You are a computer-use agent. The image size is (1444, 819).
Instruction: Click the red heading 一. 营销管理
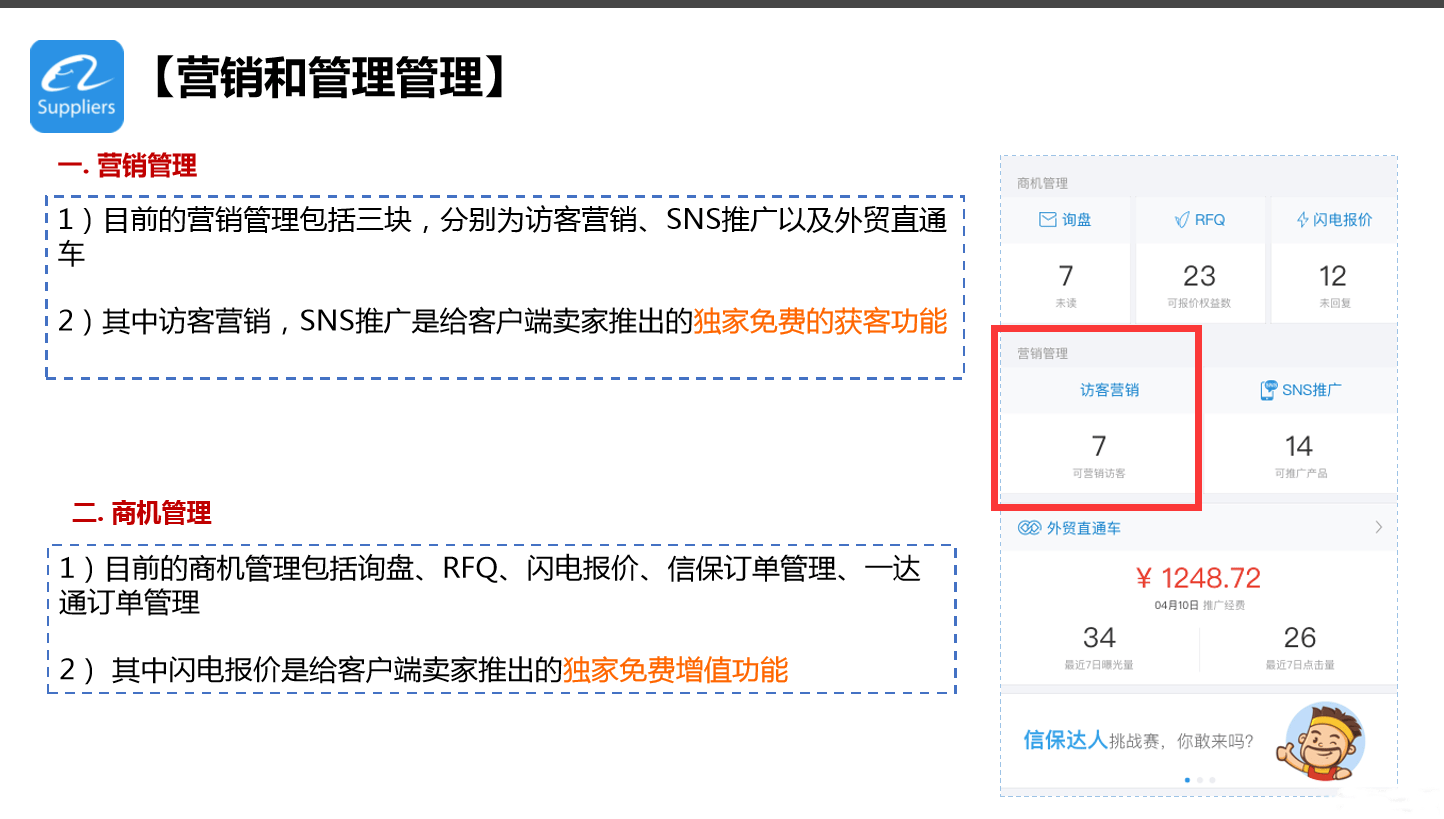pyautogui.click(x=127, y=166)
